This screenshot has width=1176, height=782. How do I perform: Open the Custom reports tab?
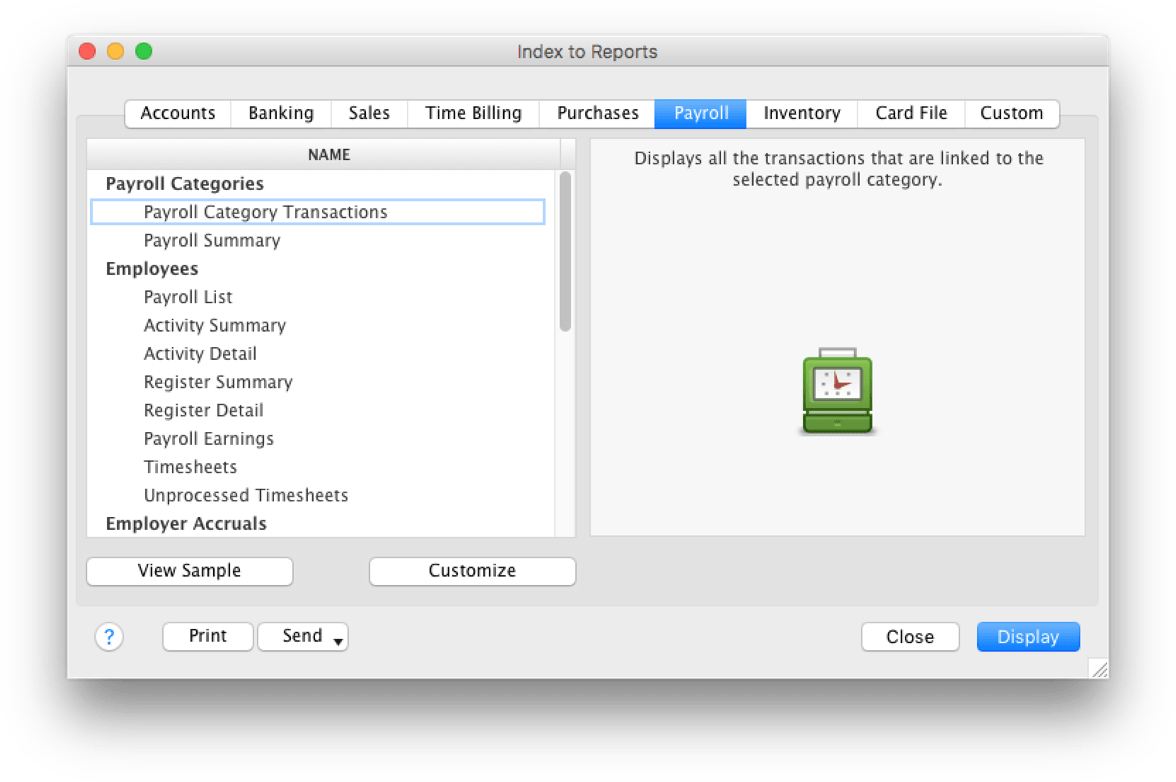(x=1011, y=113)
